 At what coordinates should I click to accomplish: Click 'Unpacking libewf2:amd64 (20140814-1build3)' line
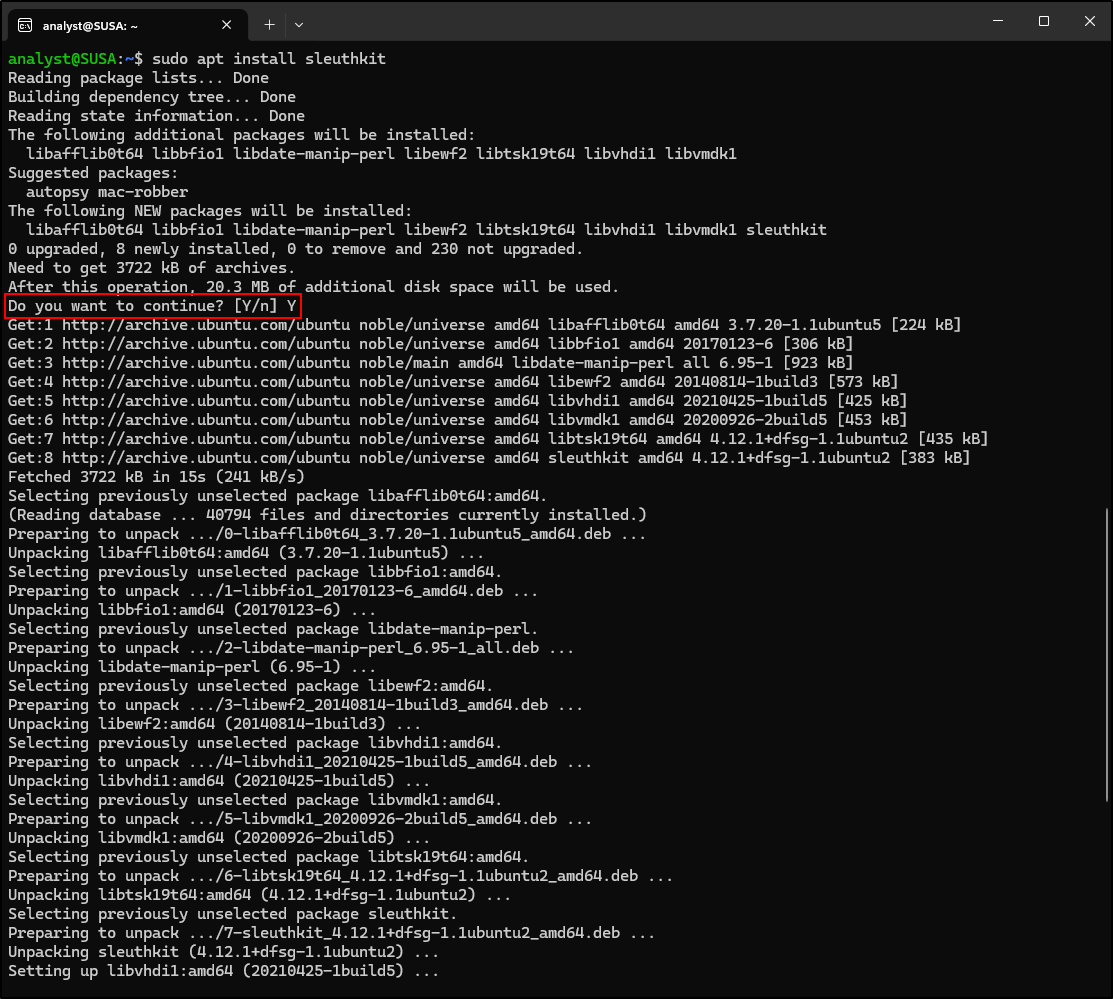(214, 724)
